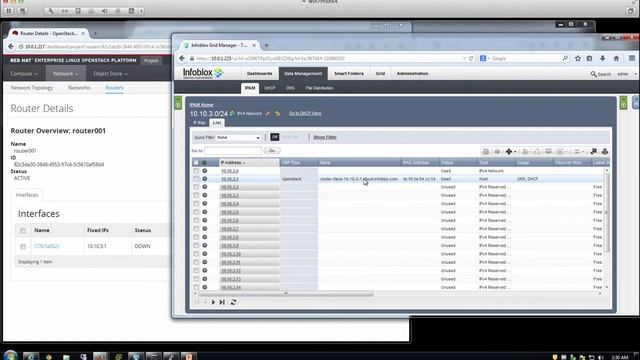
Task: Click the Windows taskbar clock
Action: pyautogui.click(x=620, y=357)
